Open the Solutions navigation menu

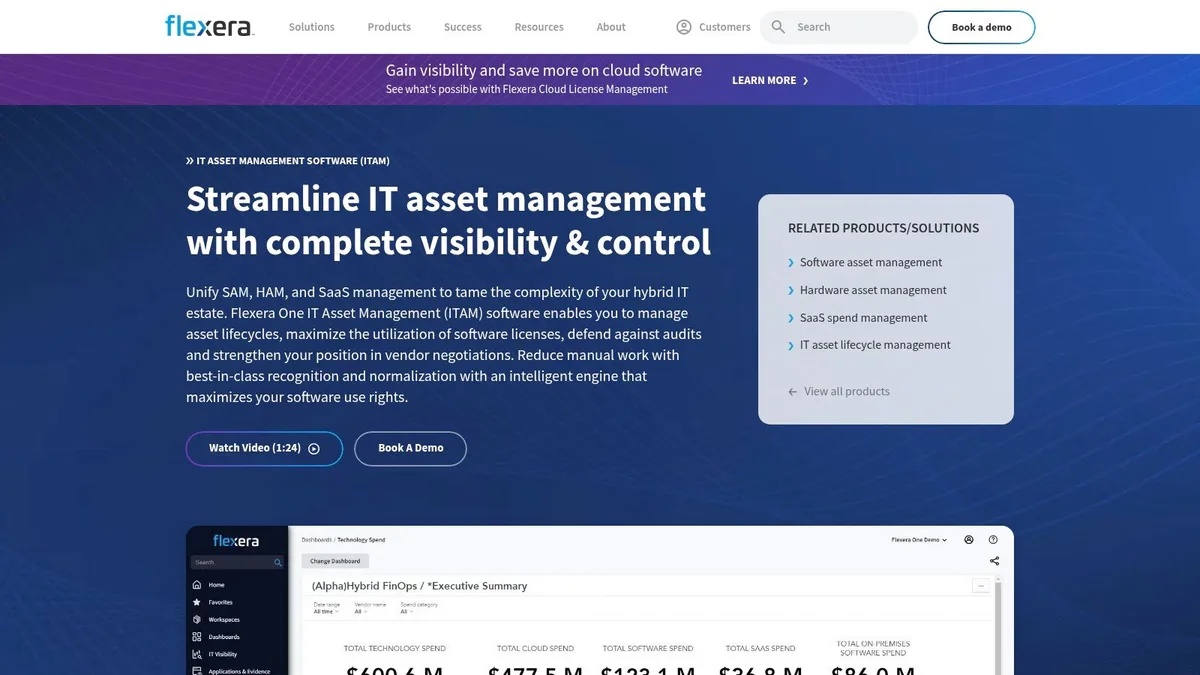coord(312,27)
